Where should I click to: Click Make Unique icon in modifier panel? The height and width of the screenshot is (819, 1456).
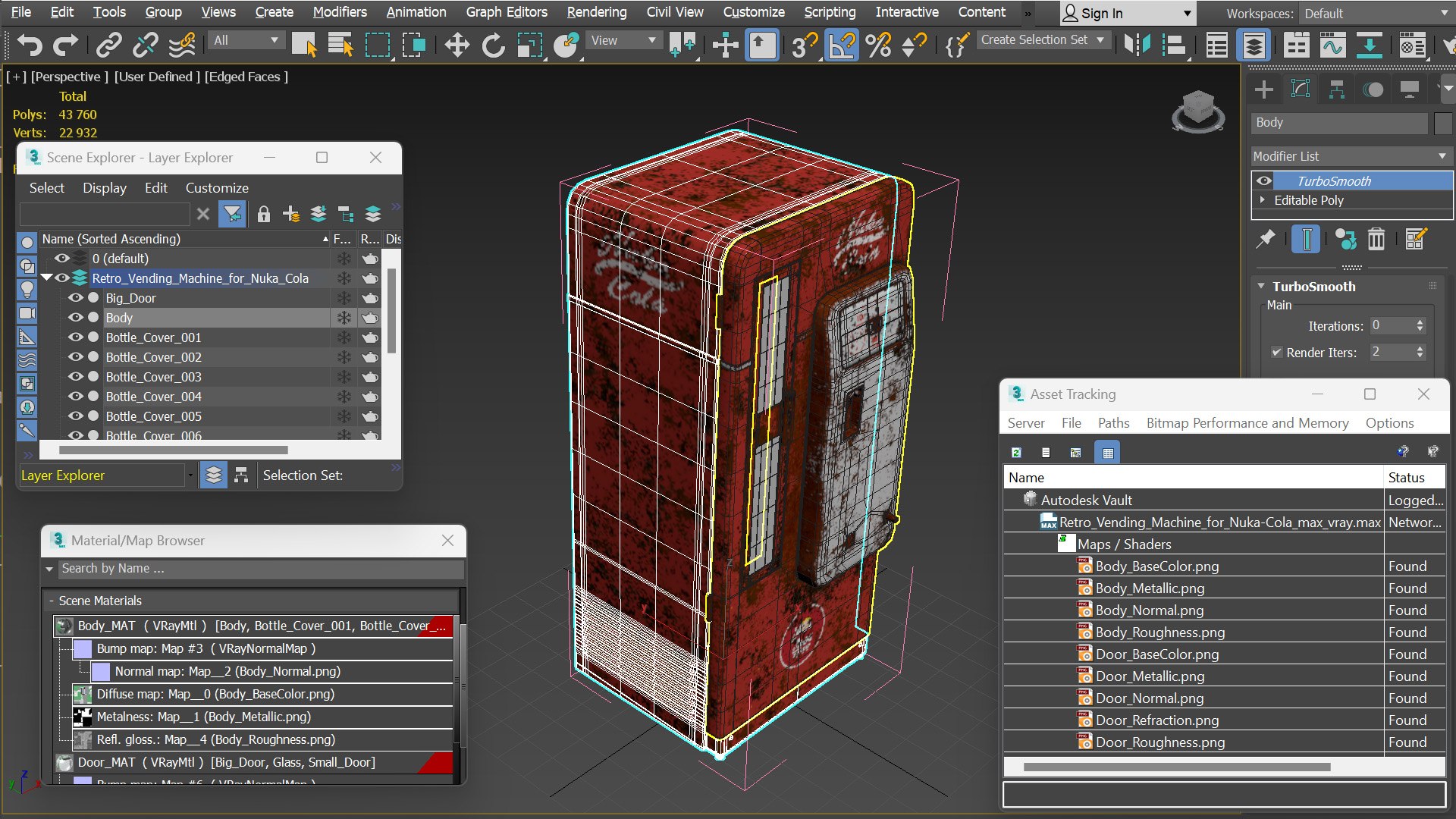tap(1345, 240)
